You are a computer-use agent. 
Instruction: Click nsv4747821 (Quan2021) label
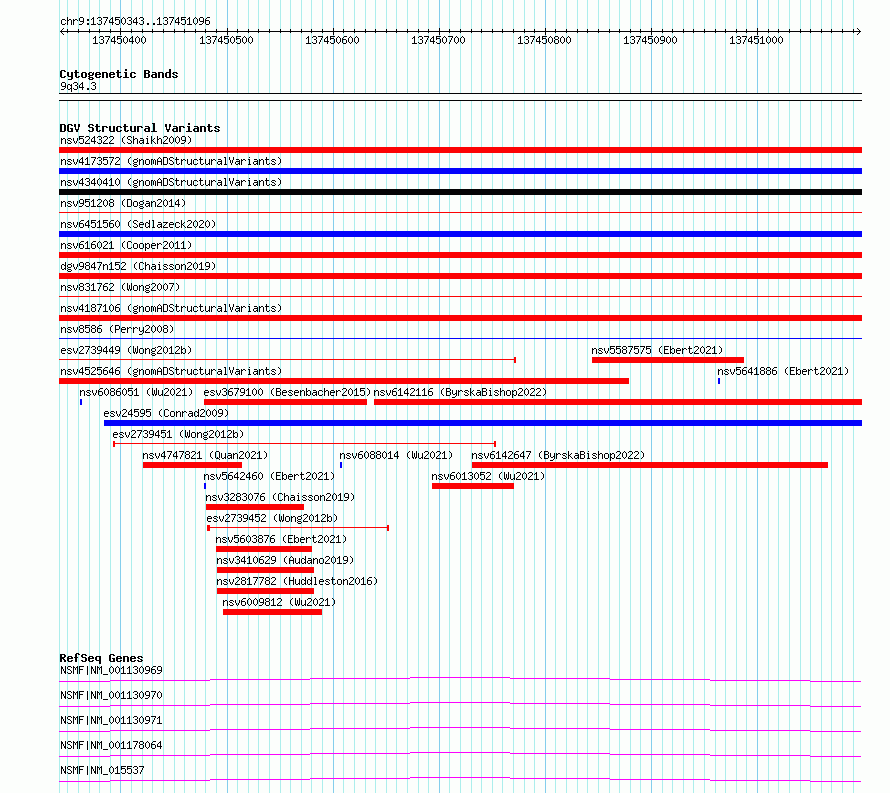click(x=205, y=455)
